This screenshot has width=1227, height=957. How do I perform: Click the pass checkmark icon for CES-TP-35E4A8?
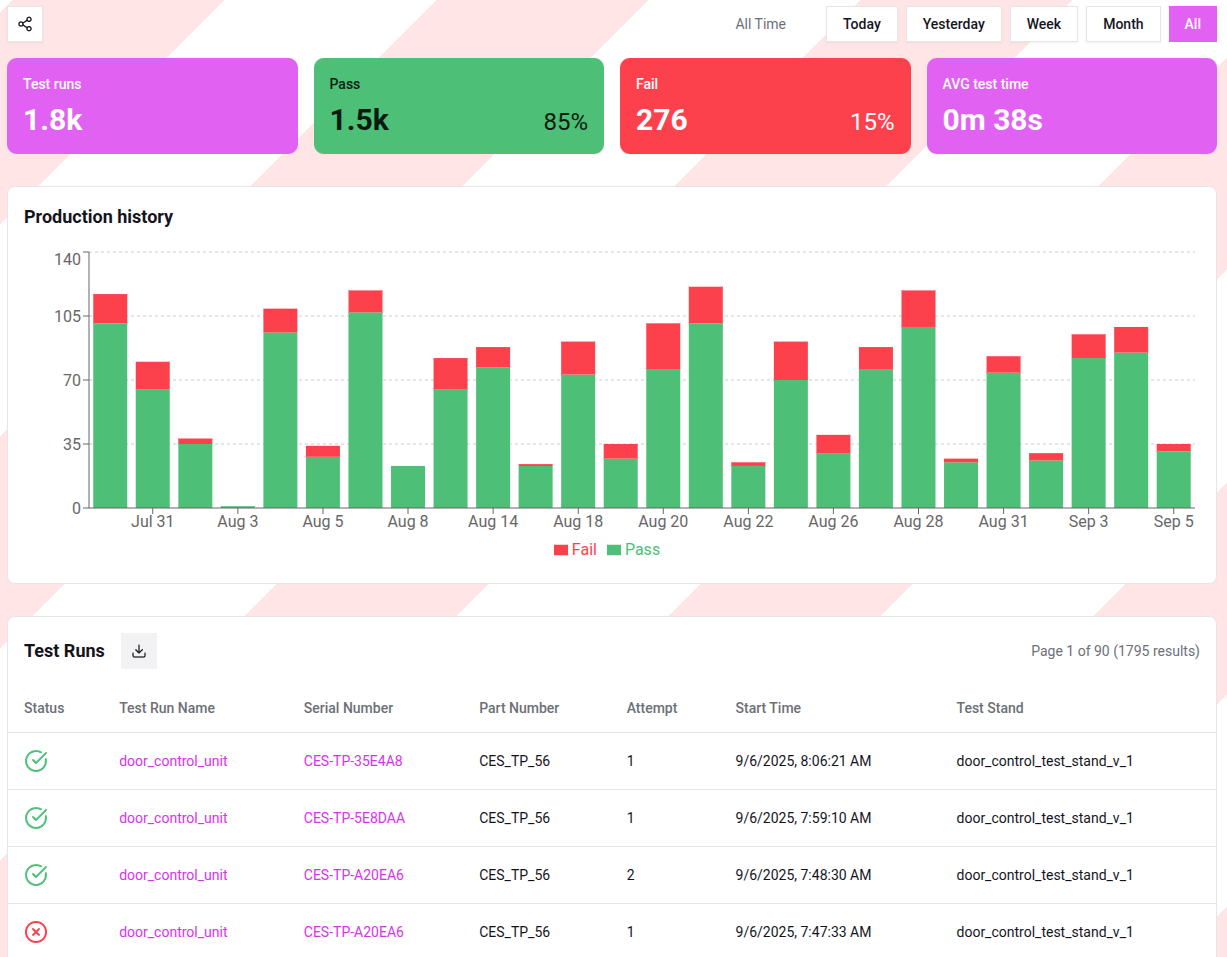tap(36, 761)
